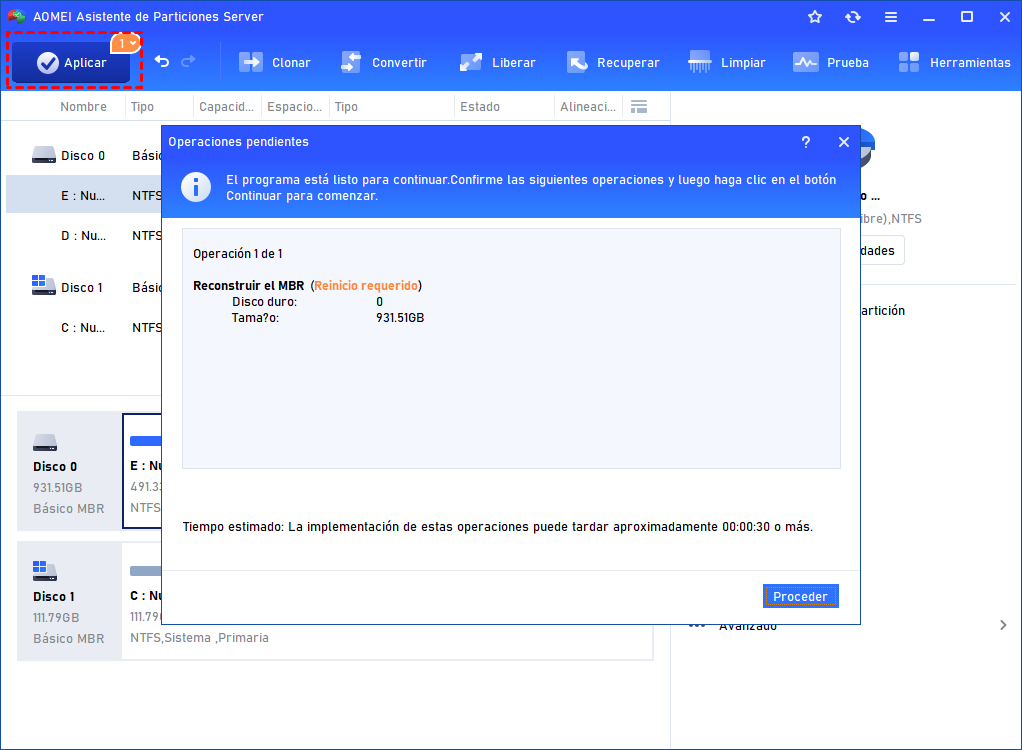Click the star favorite icon in title bar
The height and width of the screenshot is (750, 1022).
tap(815, 17)
